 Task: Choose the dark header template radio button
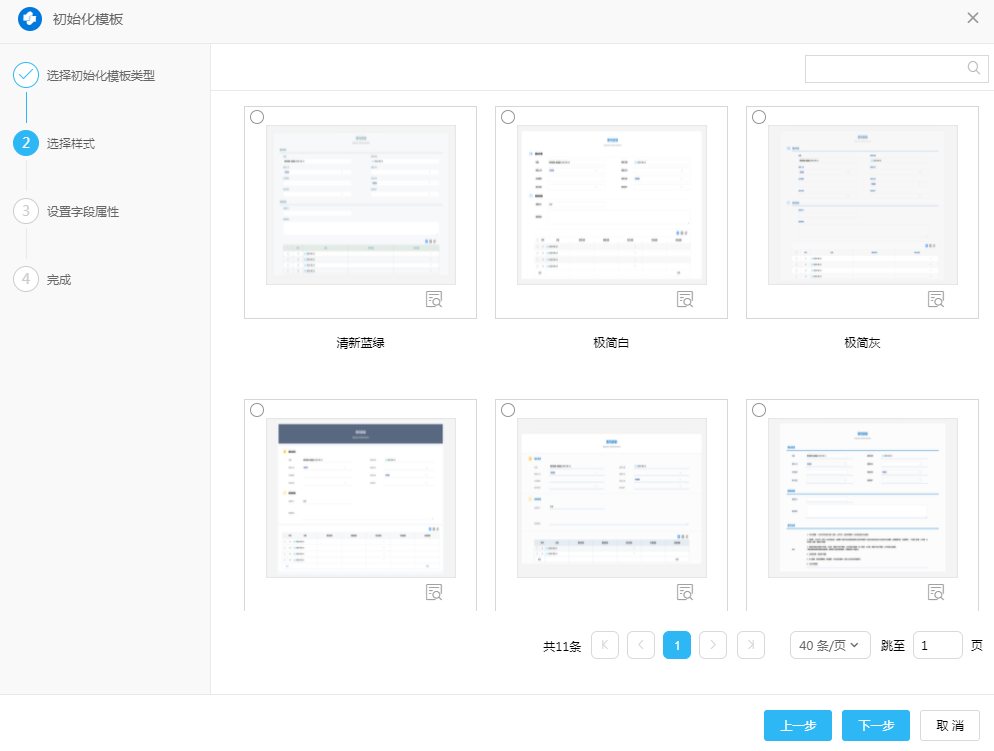(257, 410)
